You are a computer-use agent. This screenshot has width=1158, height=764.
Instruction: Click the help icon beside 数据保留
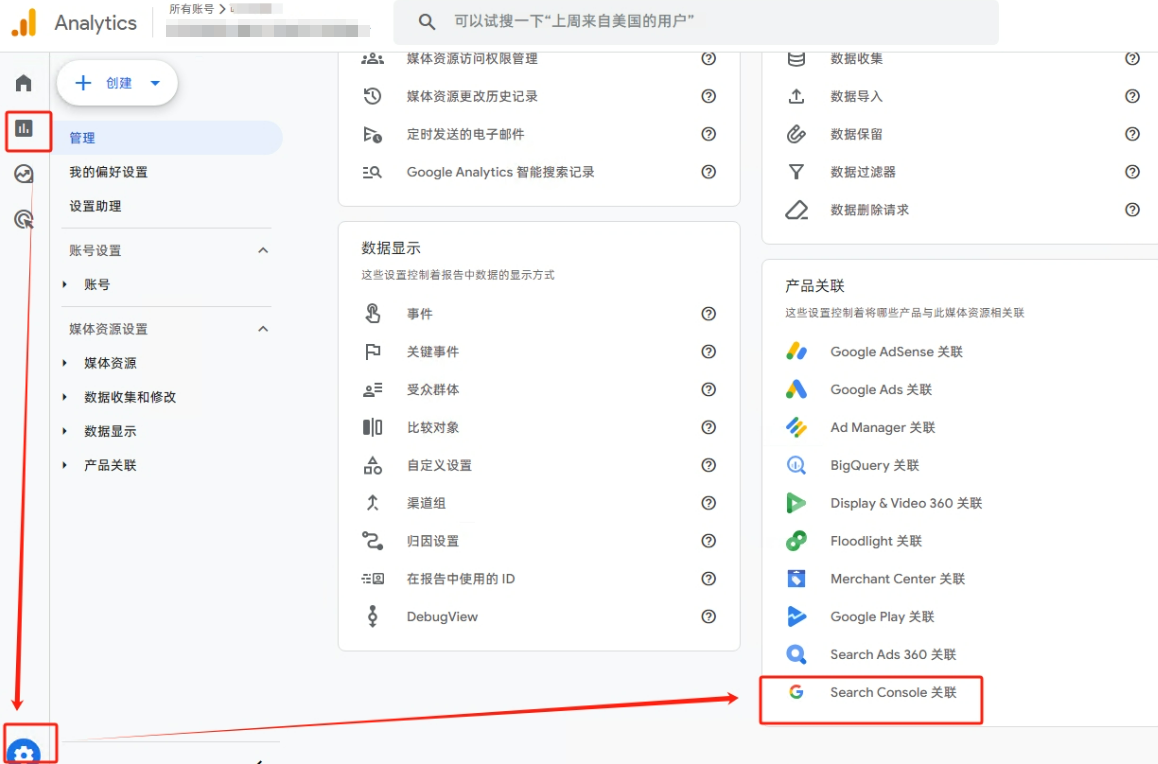coord(1132,134)
